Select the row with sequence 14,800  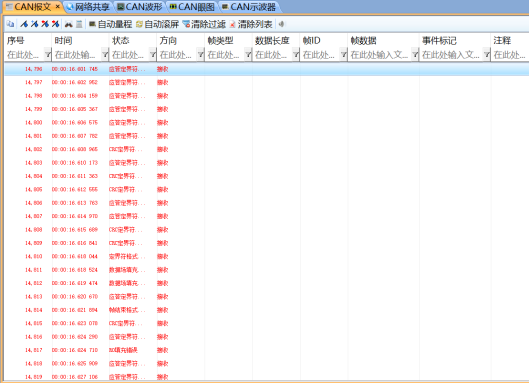coord(267,122)
